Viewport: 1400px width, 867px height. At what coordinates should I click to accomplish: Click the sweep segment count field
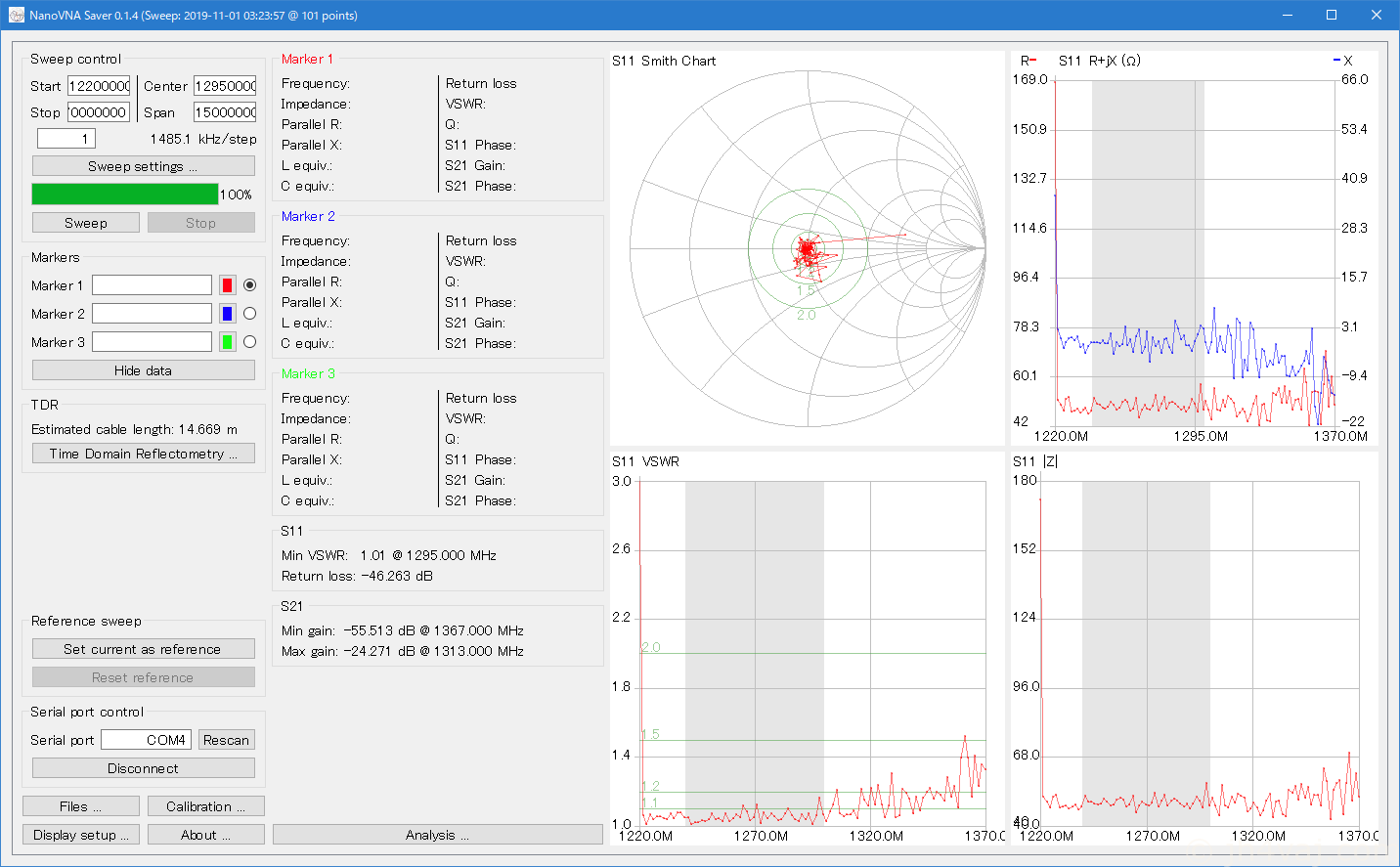click(66, 139)
